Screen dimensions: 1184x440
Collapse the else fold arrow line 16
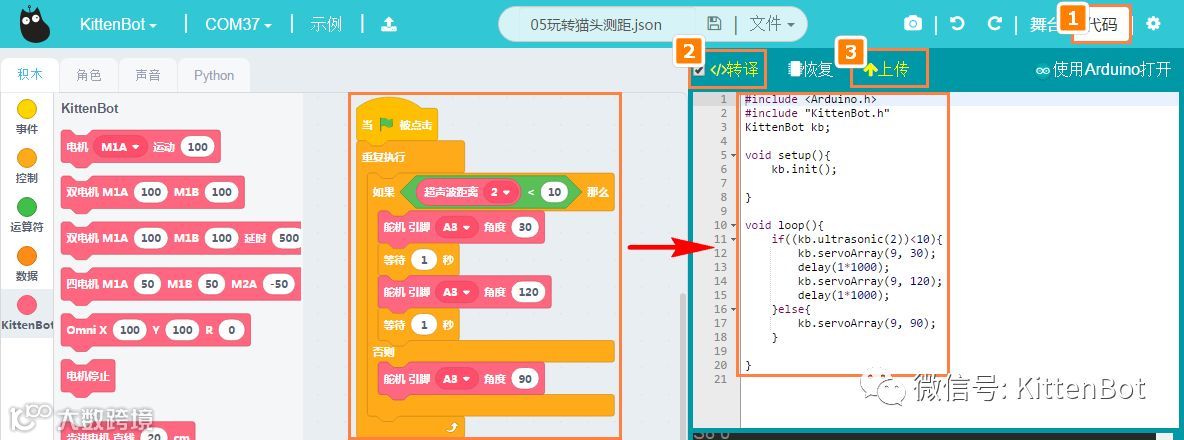point(735,309)
